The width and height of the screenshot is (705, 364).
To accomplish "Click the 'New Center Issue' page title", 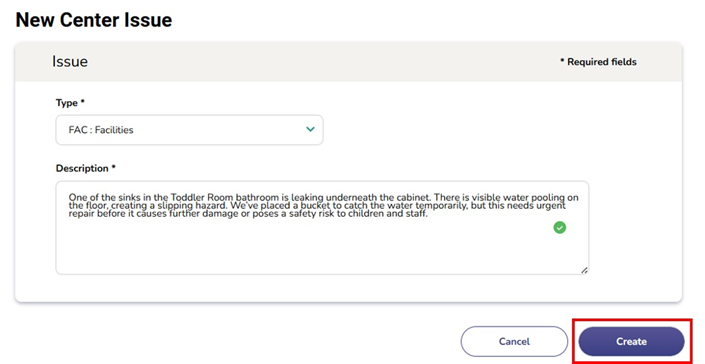I will tap(94, 20).
